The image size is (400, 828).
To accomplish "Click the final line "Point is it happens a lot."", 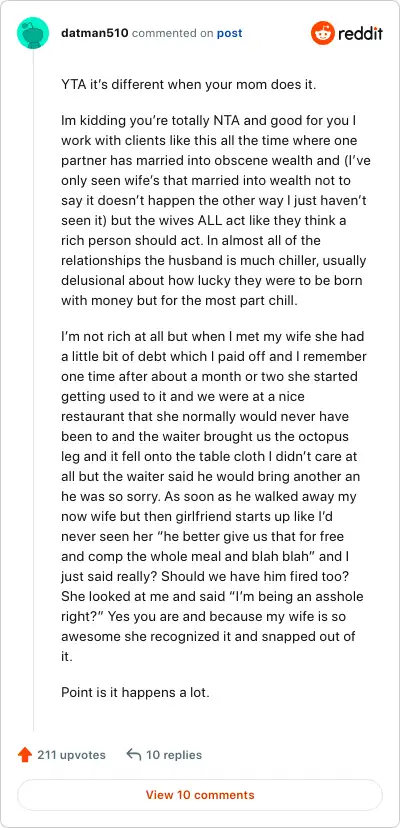I will coord(135,692).
